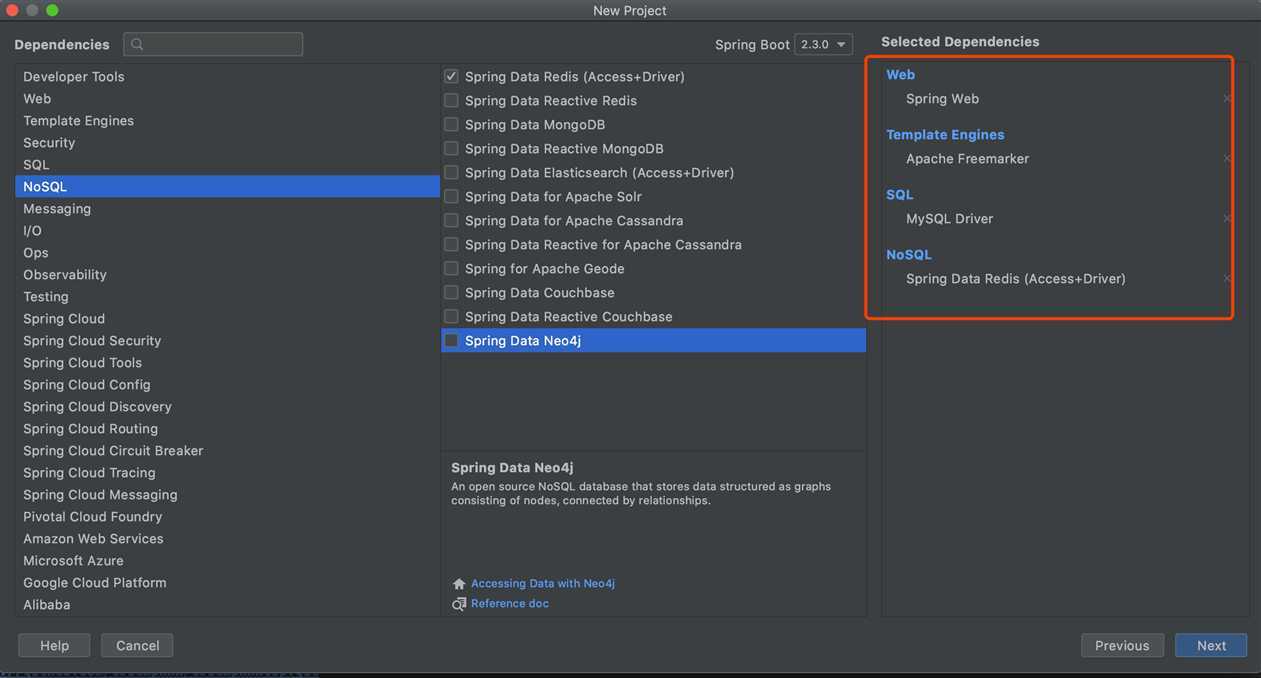Check the Spring Data Reactive Redis checkbox
Viewport: 1261px width, 678px height.
pyautogui.click(x=451, y=100)
